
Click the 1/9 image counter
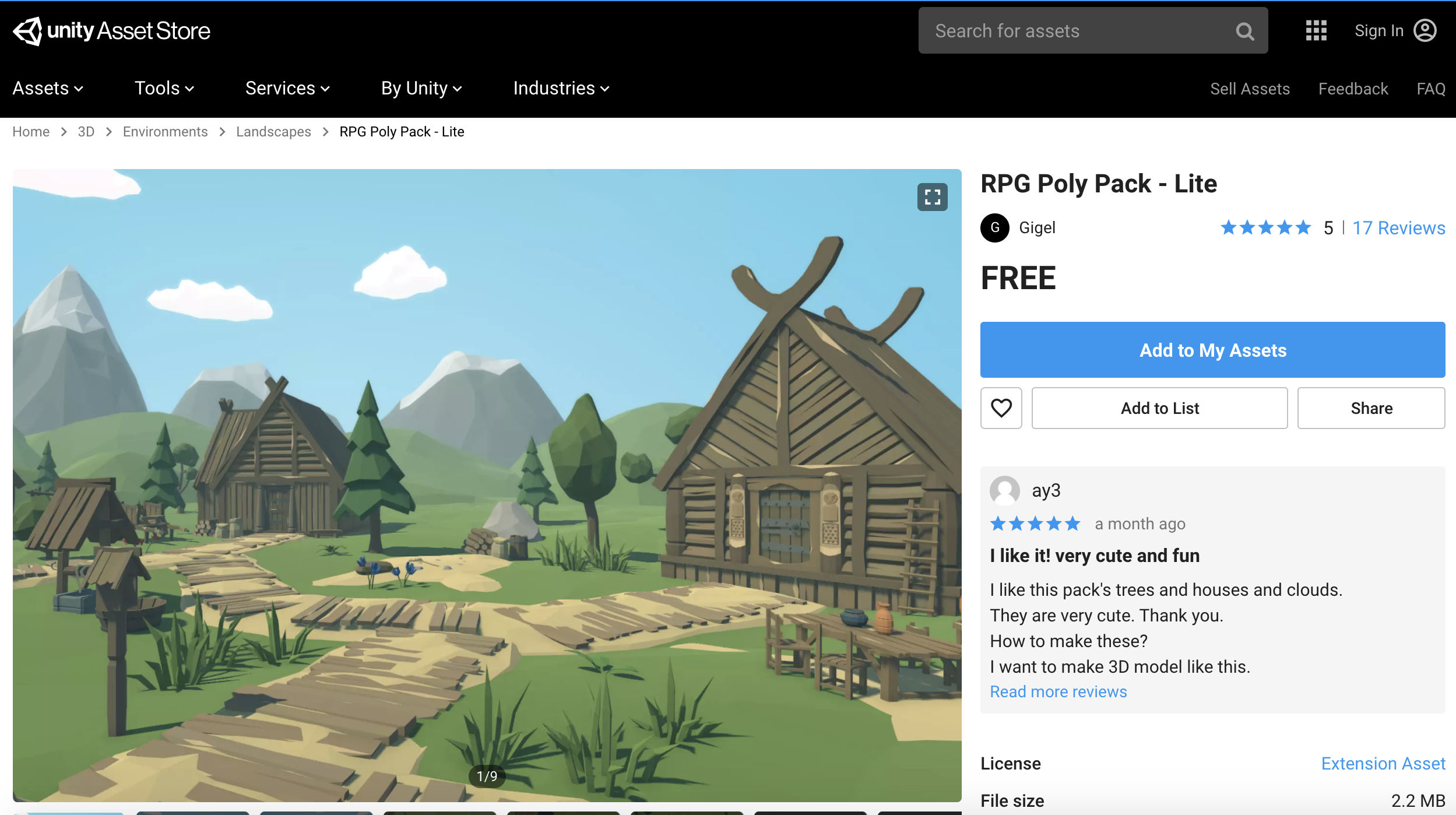487,777
